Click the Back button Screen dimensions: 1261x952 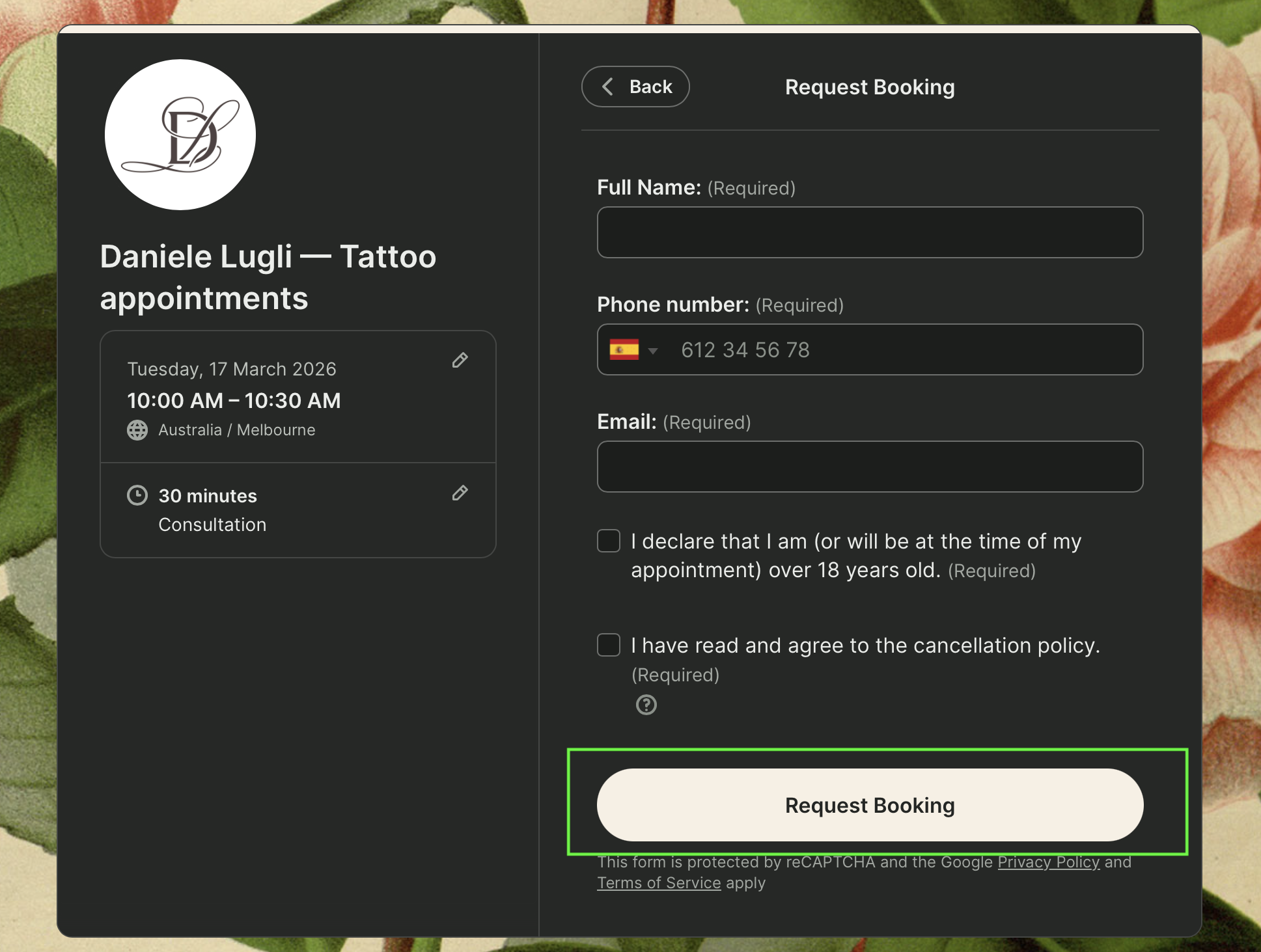pyautogui.click(x=635, y=87)
